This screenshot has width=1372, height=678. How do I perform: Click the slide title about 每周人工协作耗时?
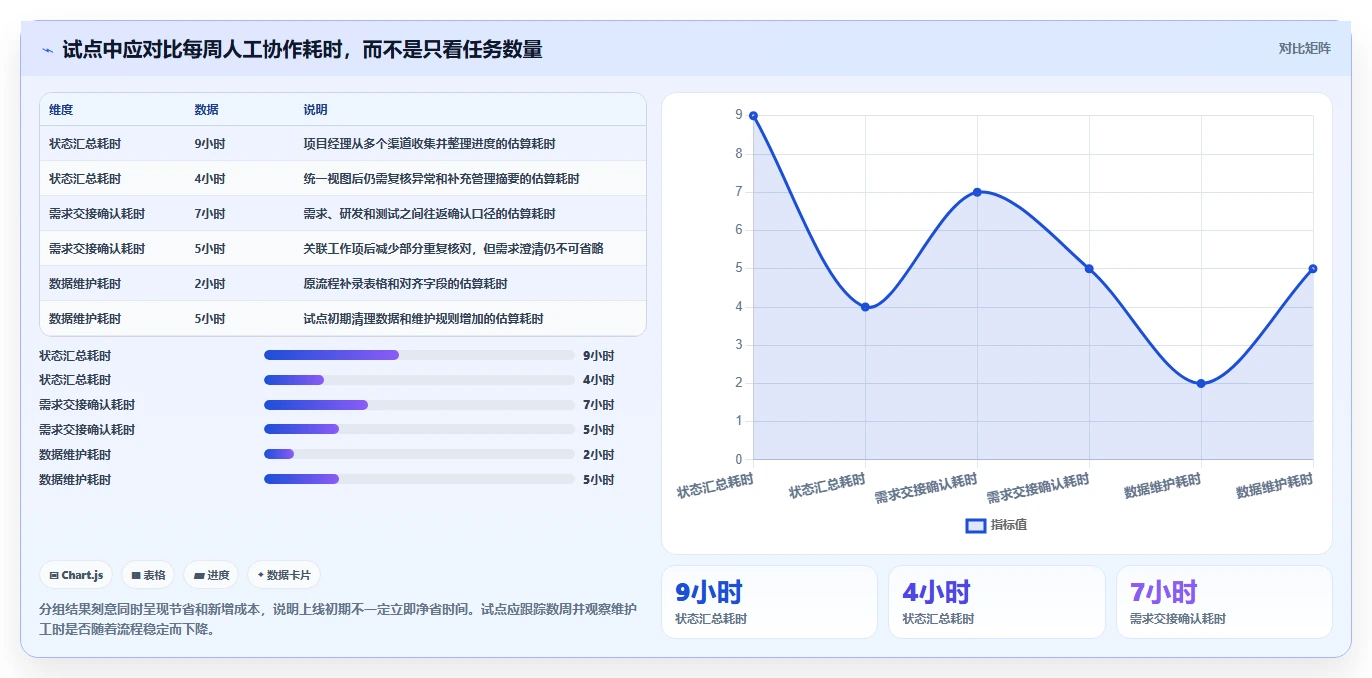coord(302,49)
